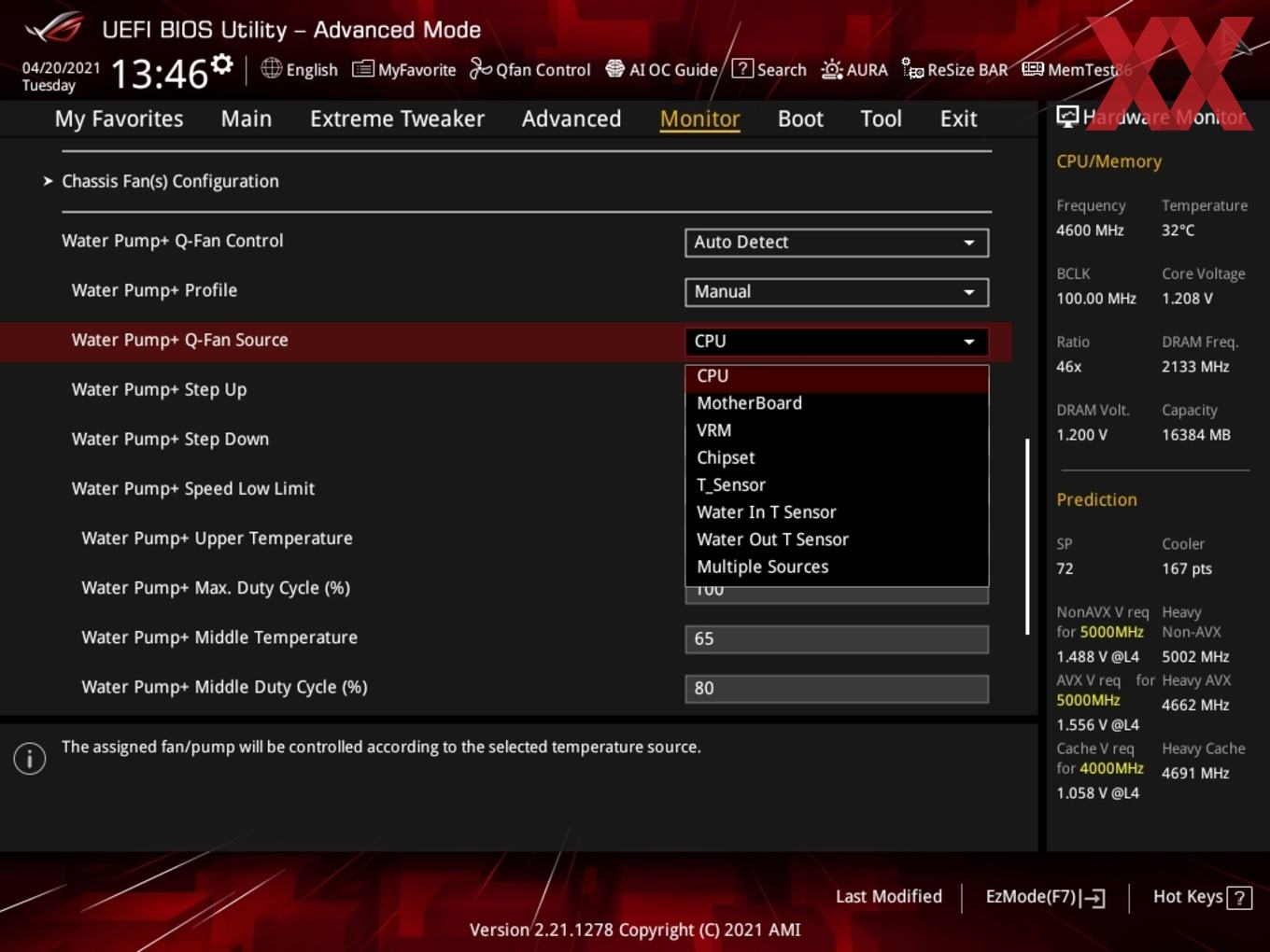
Task: Go to the Exit tab
Action: click(958, 119)
